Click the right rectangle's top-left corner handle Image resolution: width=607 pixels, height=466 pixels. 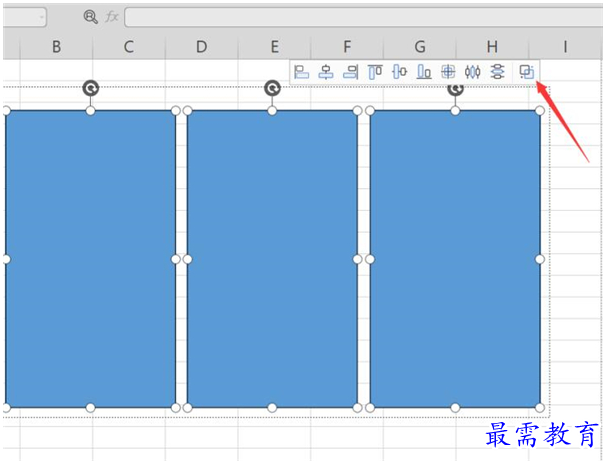coord(370,111)
